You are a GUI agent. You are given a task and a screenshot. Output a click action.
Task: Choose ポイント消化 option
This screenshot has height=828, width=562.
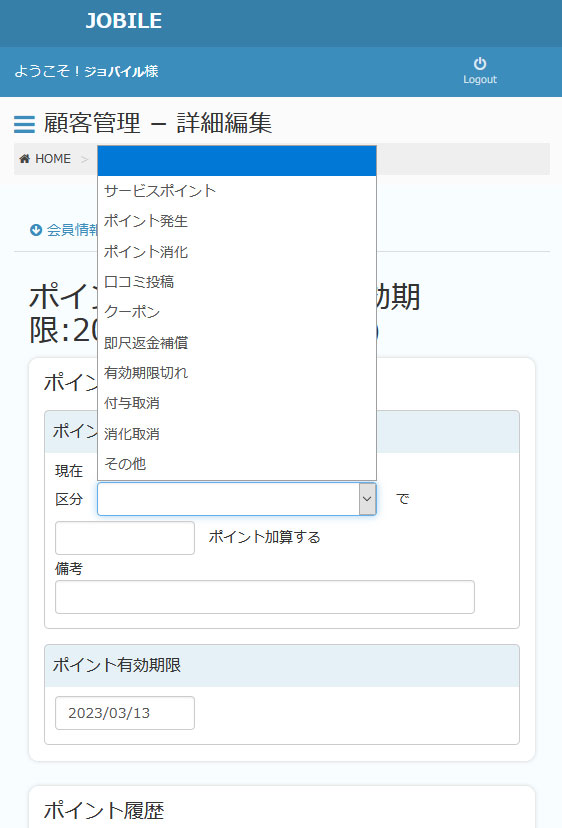pyautogui.click(x=237, y=251)
